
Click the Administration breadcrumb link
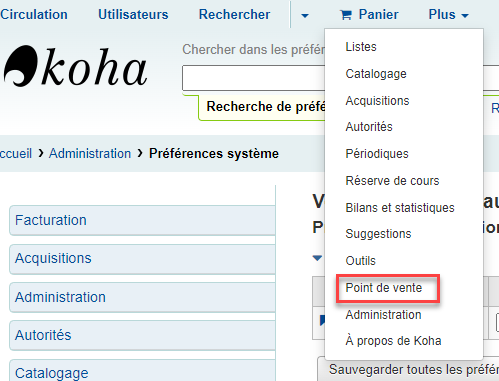(90, 154)
